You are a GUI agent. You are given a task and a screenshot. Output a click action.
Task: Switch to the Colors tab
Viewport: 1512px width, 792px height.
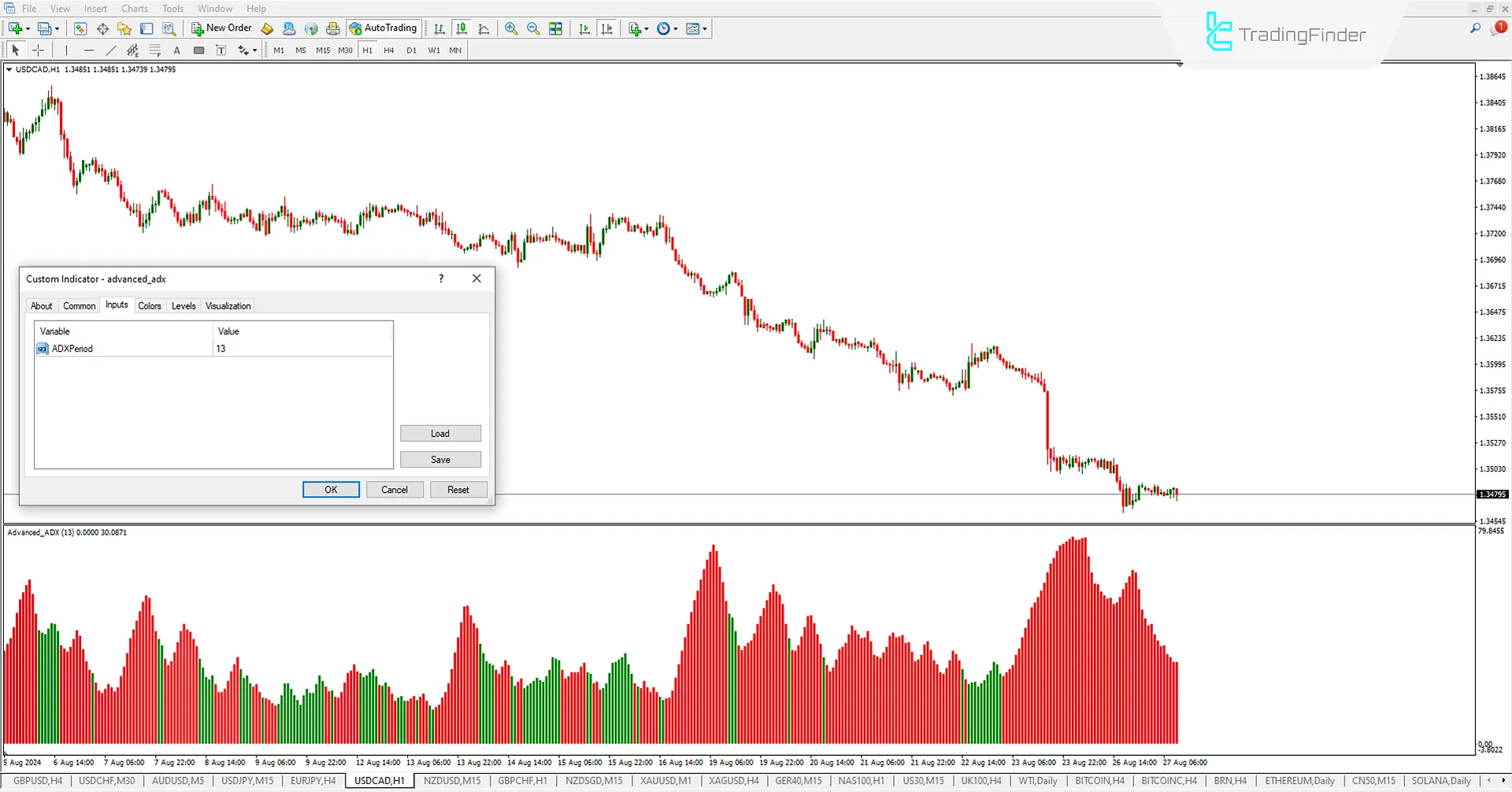(150, 306)
